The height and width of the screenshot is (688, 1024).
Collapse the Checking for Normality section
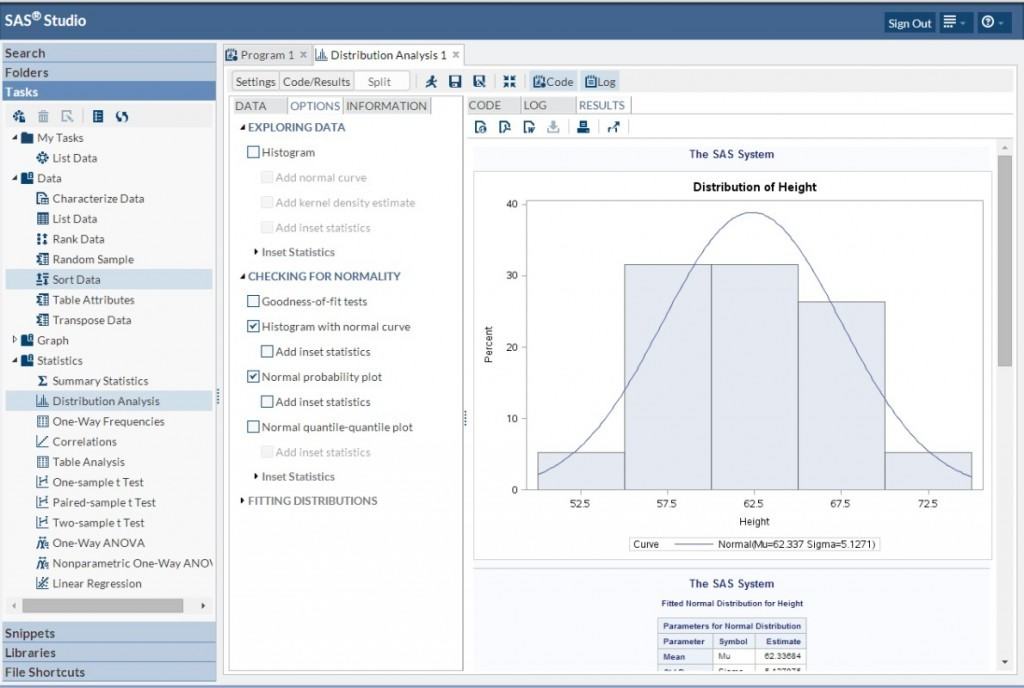point(241,276)
